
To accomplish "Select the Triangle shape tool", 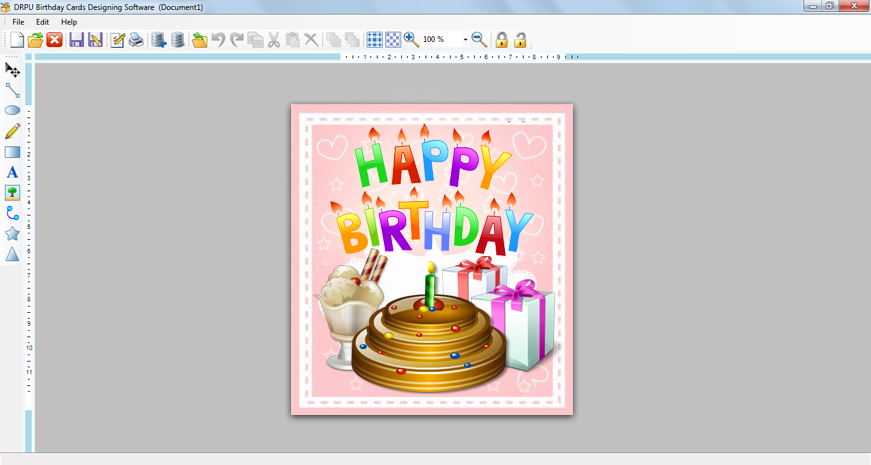I will [x=12, y=255].
